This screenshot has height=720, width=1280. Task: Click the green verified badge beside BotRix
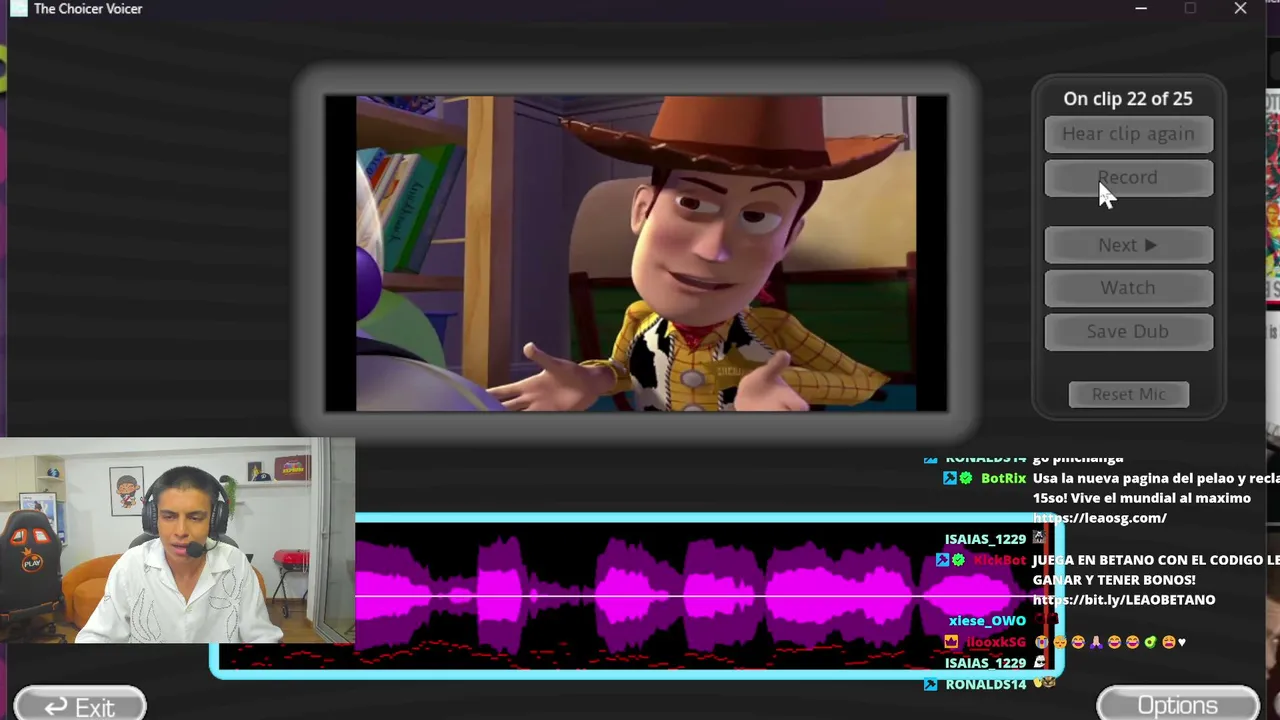pos(966,479)
